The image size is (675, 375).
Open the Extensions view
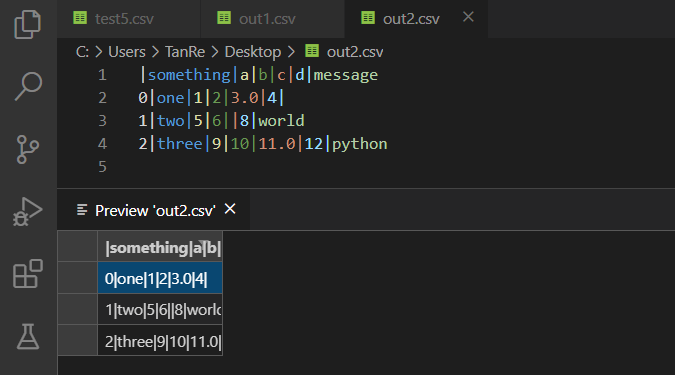pyautogui.click(x=28, y=273)
